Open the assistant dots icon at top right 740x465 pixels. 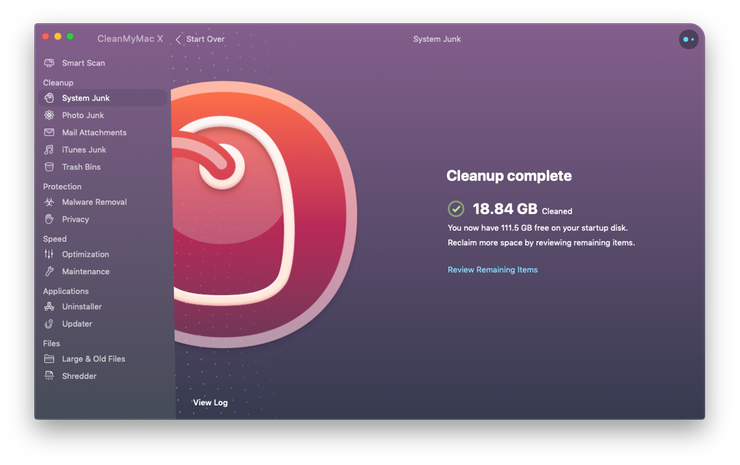(x=689, y=39)
